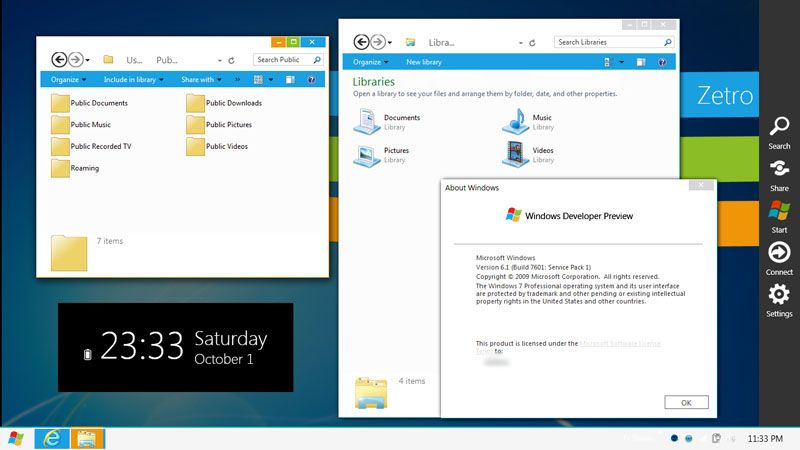
Task: Click address dropdown arrow in Libraries window
Action: tap(521, 43)
